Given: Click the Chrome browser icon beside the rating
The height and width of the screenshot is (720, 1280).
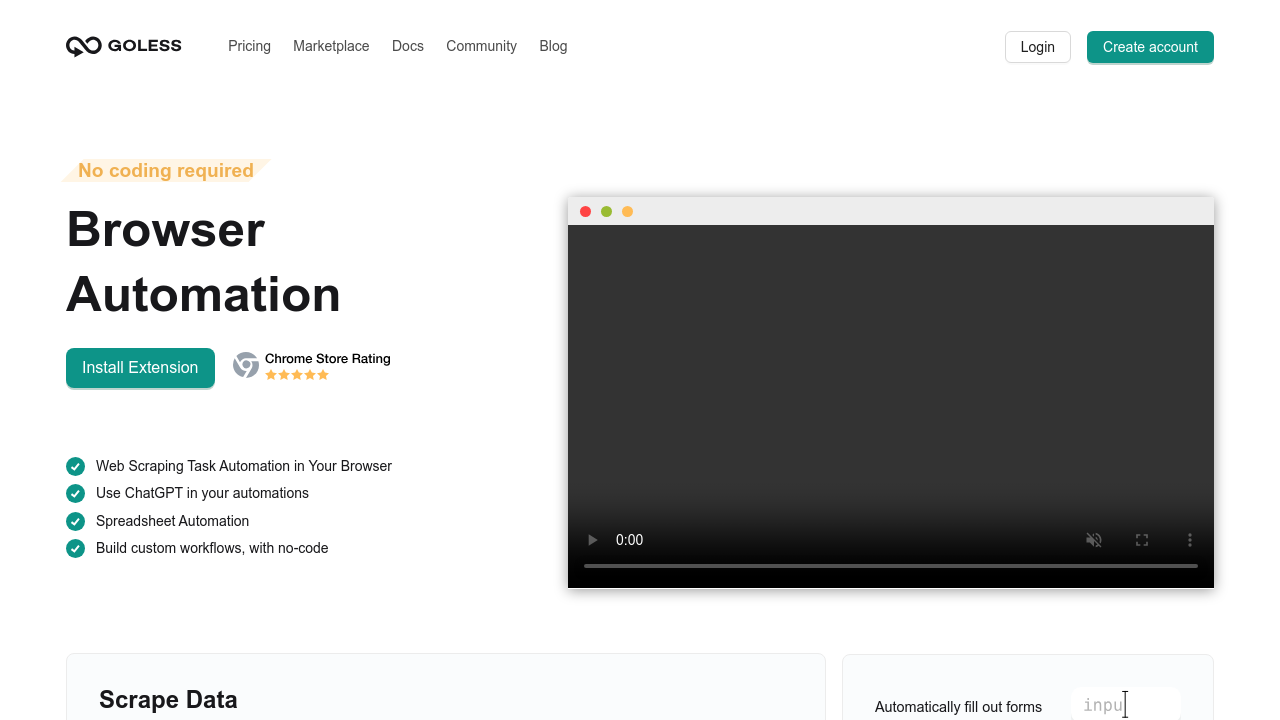Looking at the screenshot, I should pyautogui.click(x=246, y=365).
